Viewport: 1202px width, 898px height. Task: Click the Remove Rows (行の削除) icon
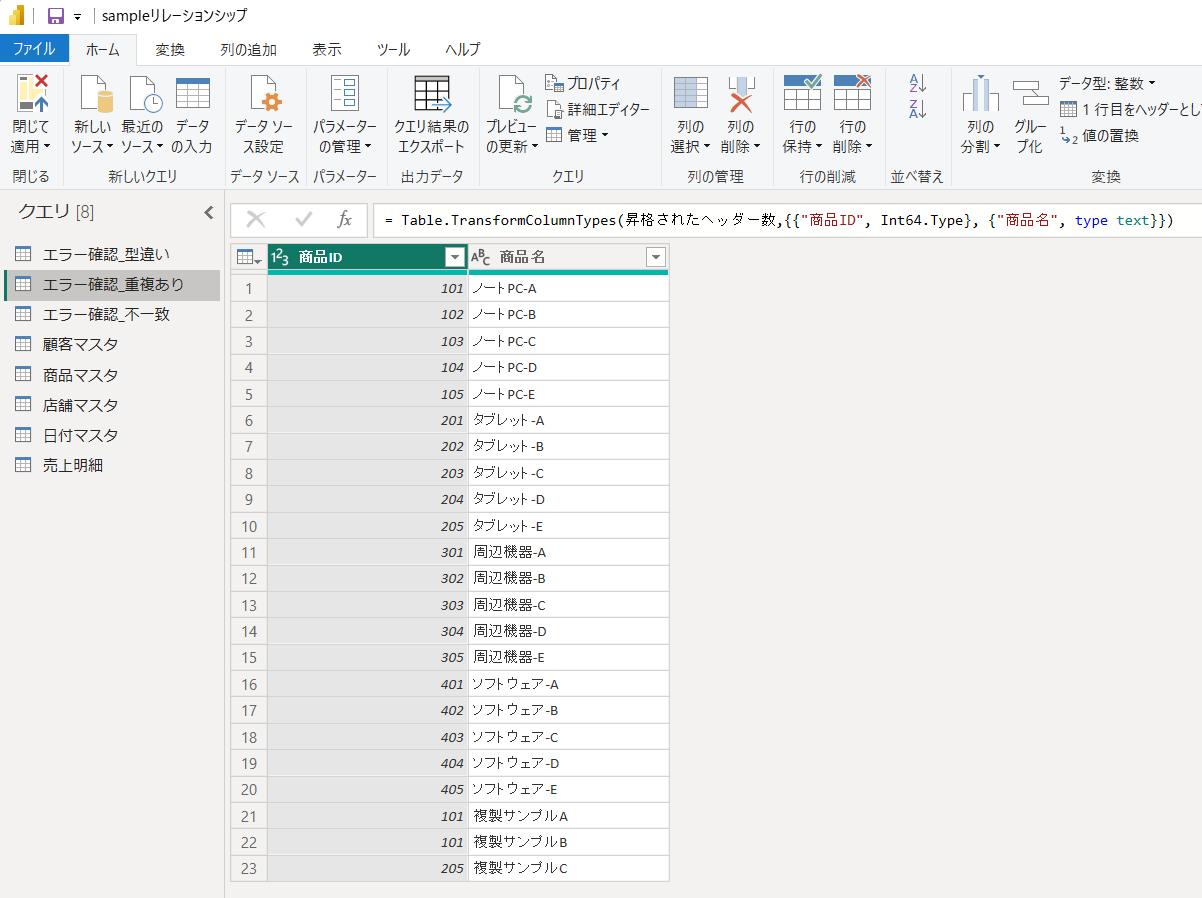852,93
